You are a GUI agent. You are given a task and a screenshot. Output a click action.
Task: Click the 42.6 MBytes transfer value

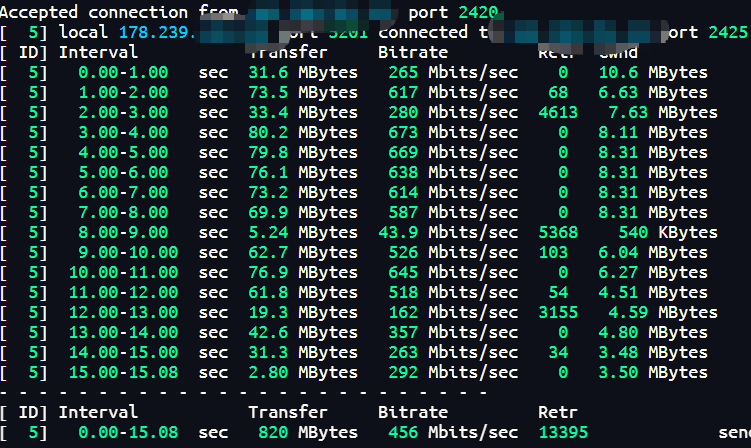(x=303, y=333)
